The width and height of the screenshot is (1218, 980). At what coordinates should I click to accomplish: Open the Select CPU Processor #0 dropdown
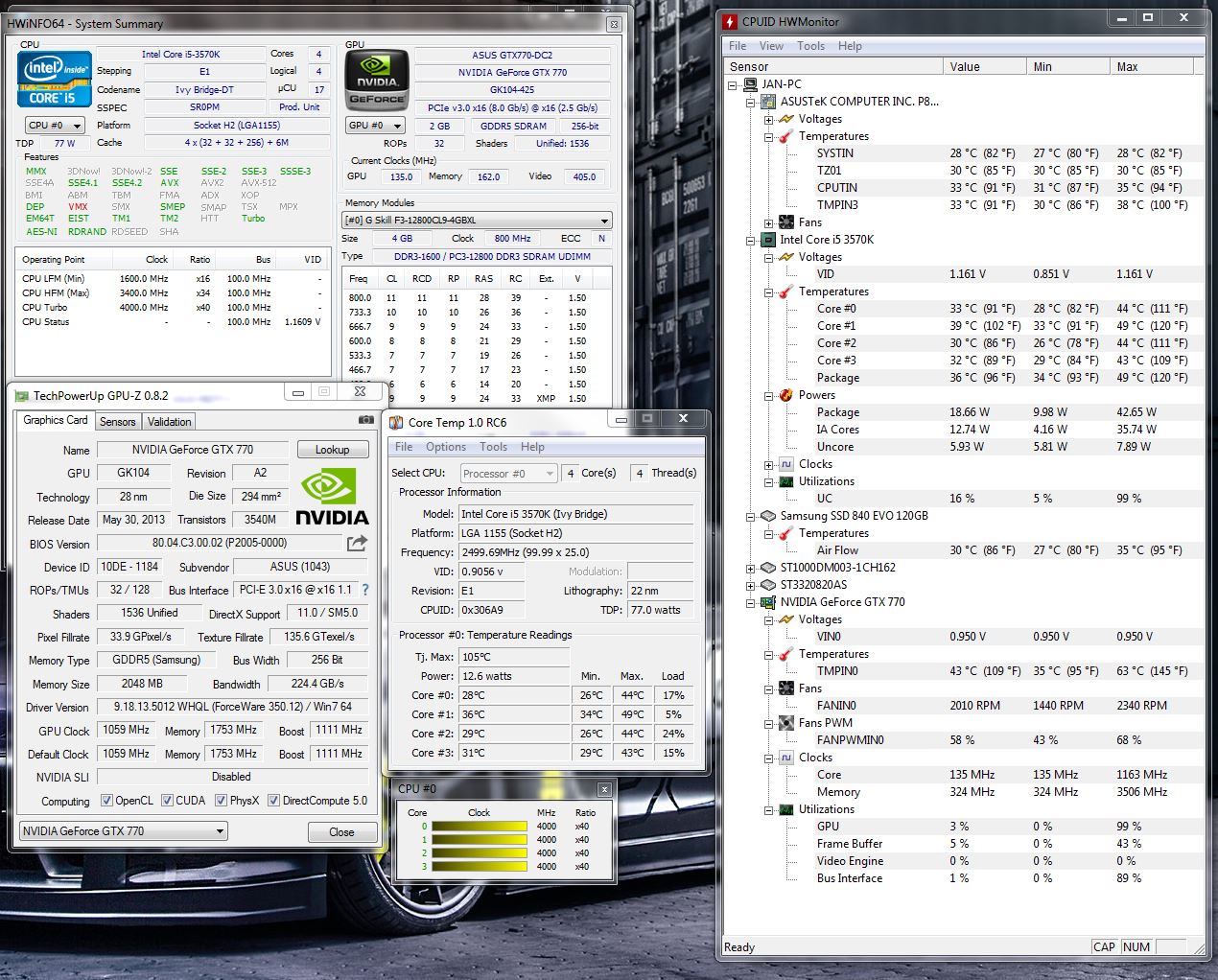click(x=508, y=474)
